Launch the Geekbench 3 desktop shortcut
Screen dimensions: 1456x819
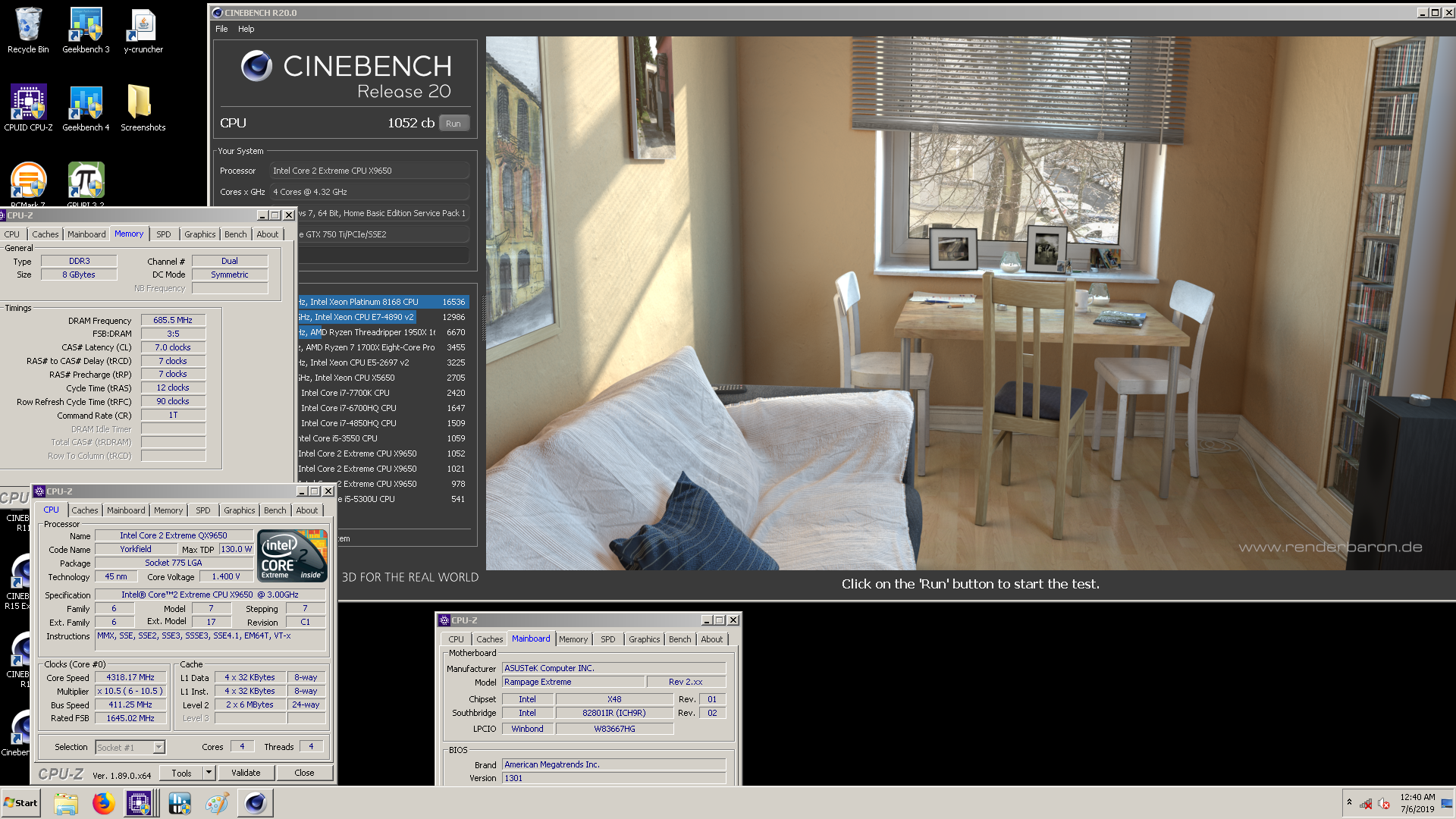tap(86, 30)
